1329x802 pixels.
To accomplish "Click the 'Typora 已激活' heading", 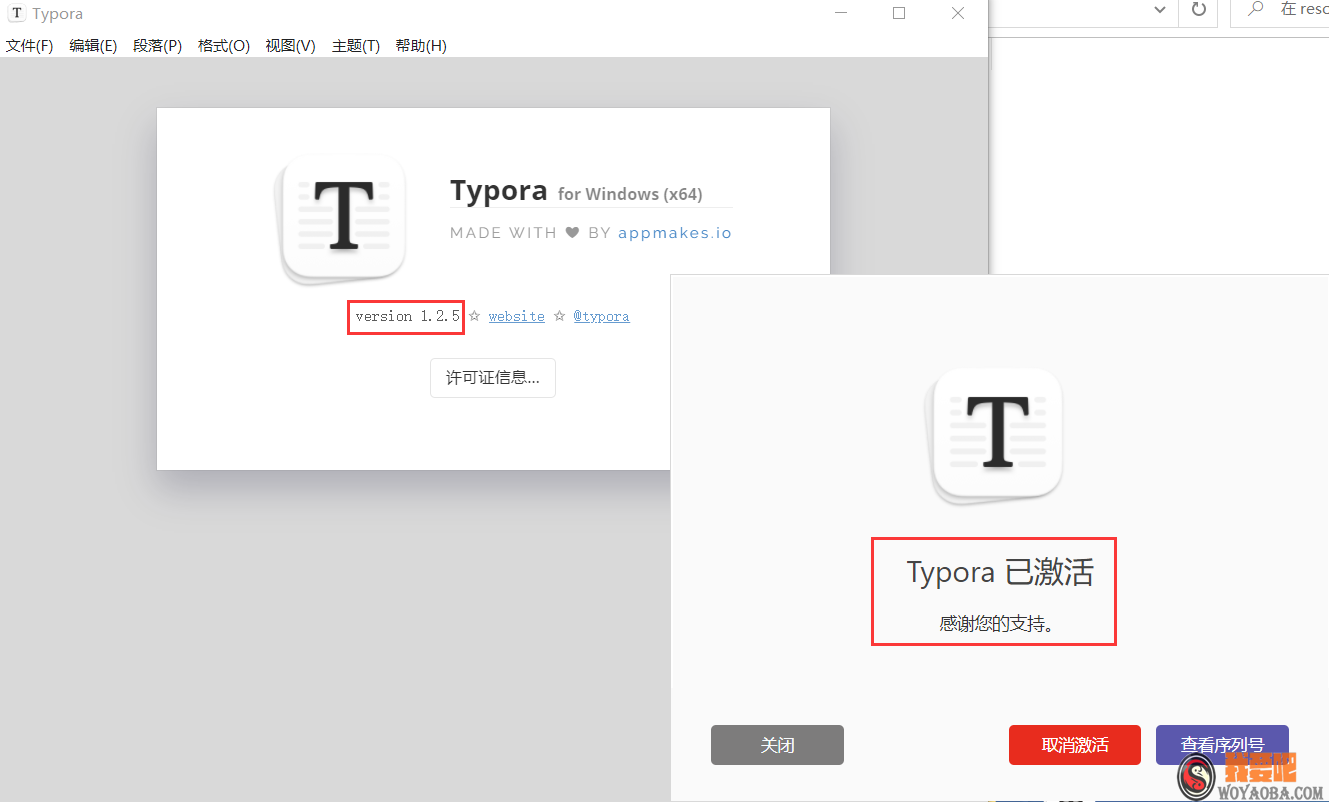I will coord(1000,573).
